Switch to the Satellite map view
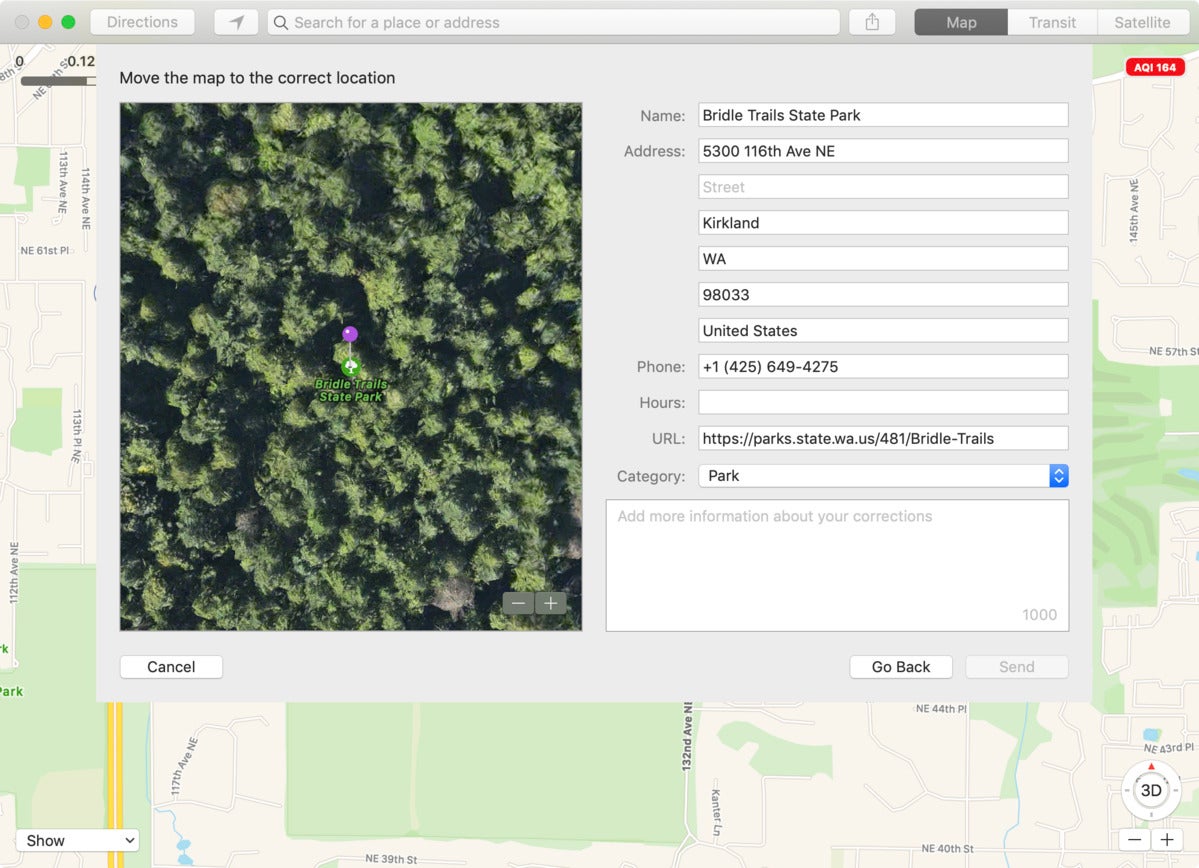This screenshot has height=868, width=1199. pyautogui.click(x=1142, y=22)
